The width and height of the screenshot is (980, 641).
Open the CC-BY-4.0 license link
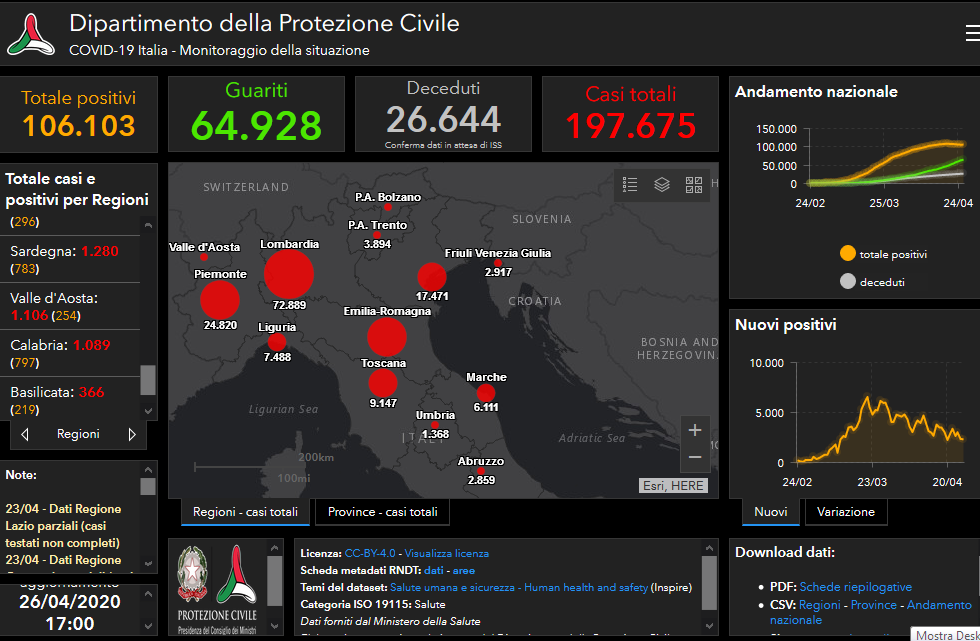[x=372, y=553]
